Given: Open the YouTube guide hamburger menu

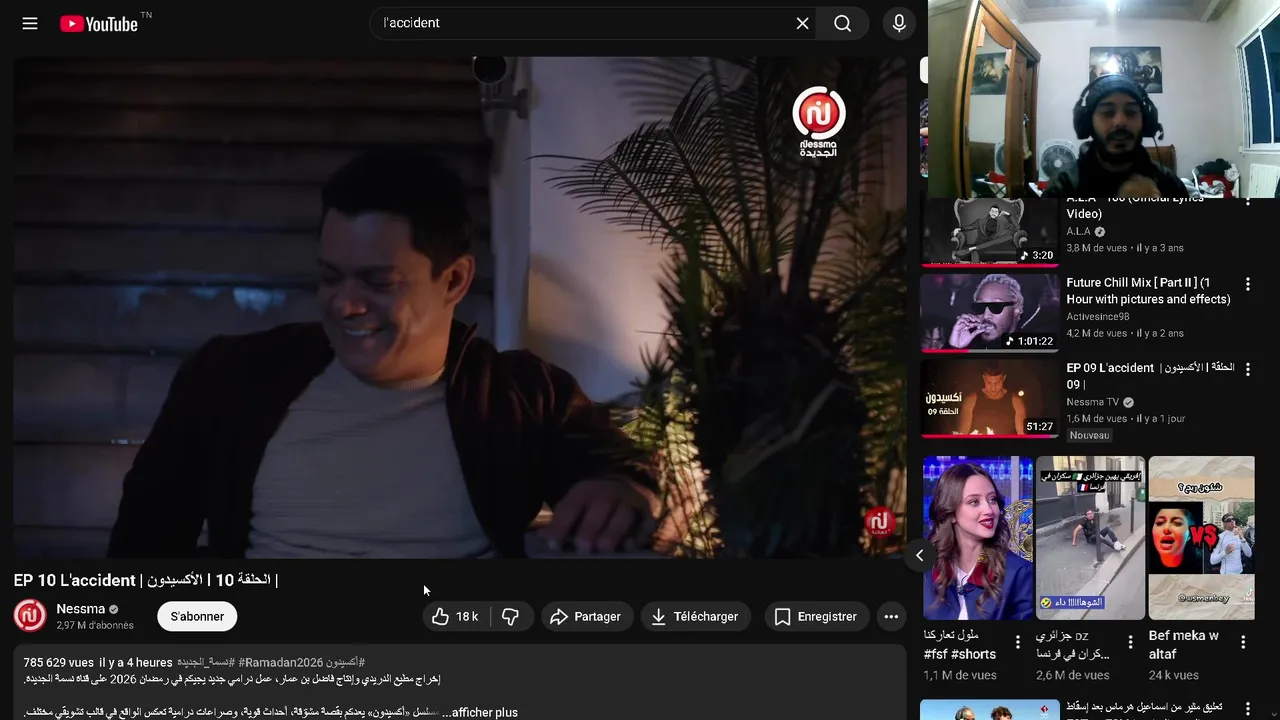Looking at the screenshot, I should click(30, 23).
